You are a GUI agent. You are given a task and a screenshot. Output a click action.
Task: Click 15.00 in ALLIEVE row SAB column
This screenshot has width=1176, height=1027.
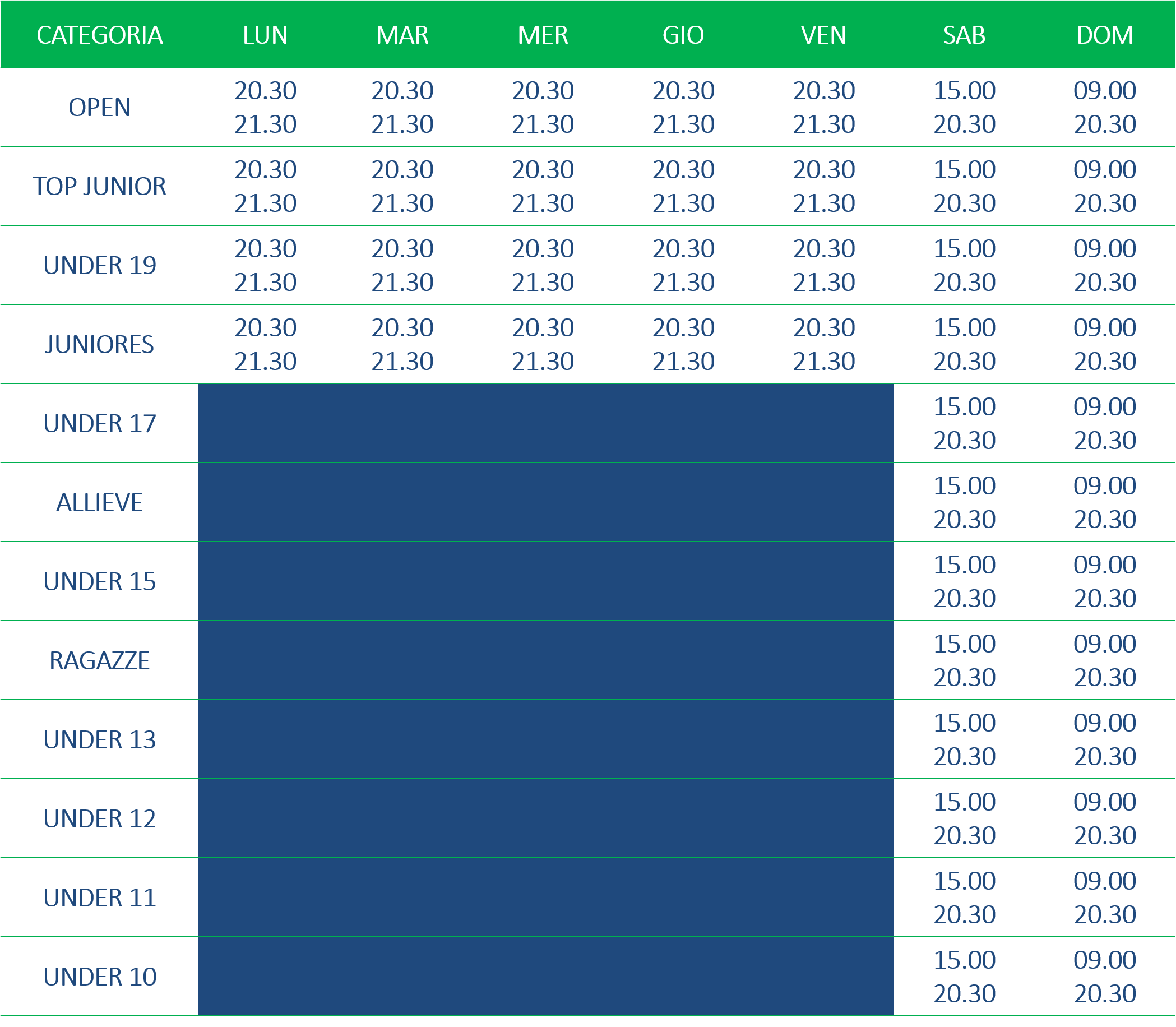click(965, 486)
